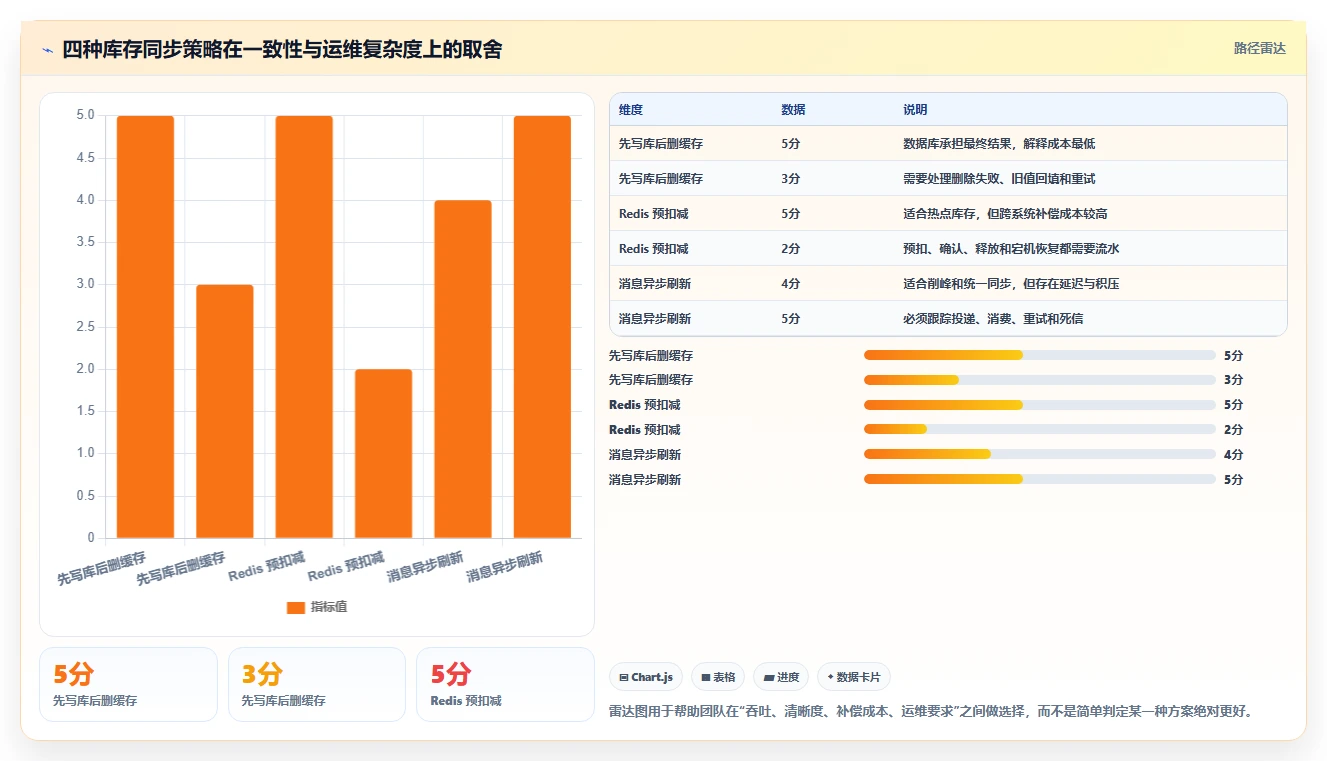This screenshot has width=1327, height=761.
Task: Click the Redis 预扣减 chart bar with value 2
Action: pyautogui.click(x=383, y=454)
